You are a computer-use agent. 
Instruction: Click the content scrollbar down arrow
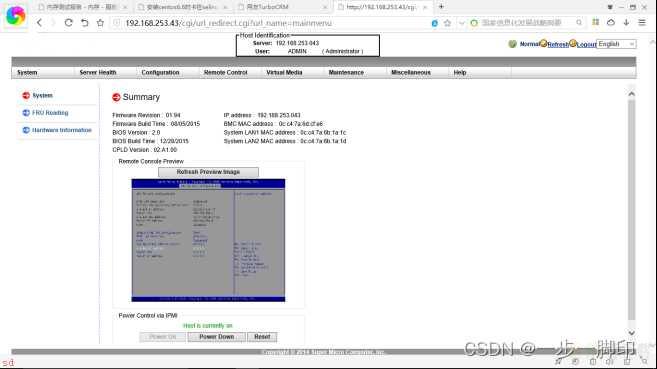[x=631, y=333]
